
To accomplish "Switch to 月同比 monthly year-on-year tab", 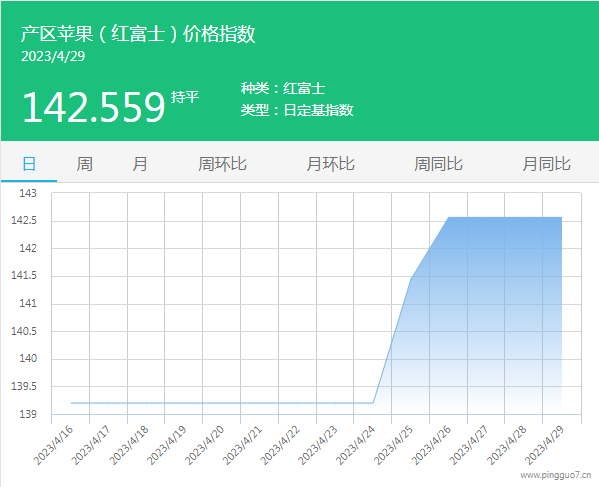I will (547, 164).
